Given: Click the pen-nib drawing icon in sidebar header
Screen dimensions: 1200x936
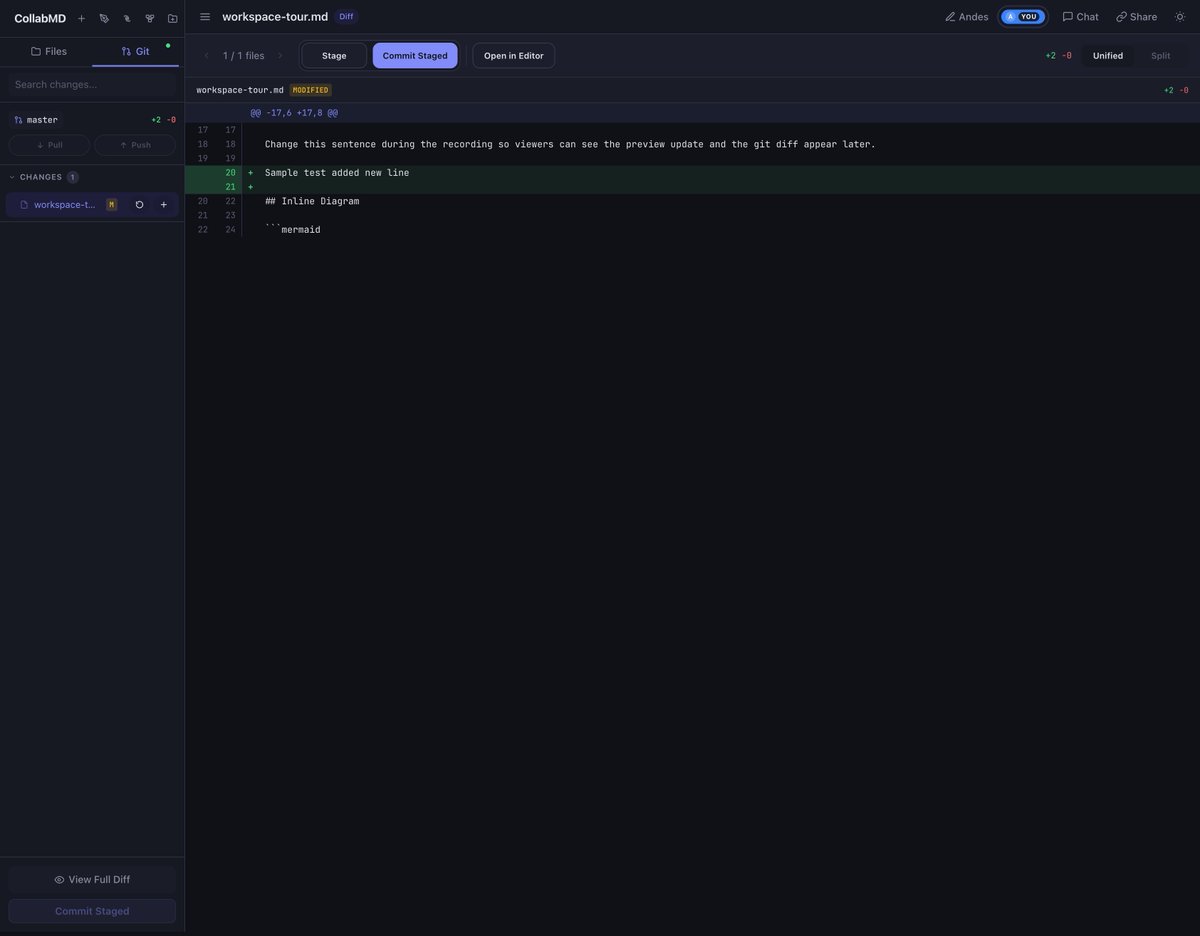Looking at the screenshot, I should click(x=104, y=18).
